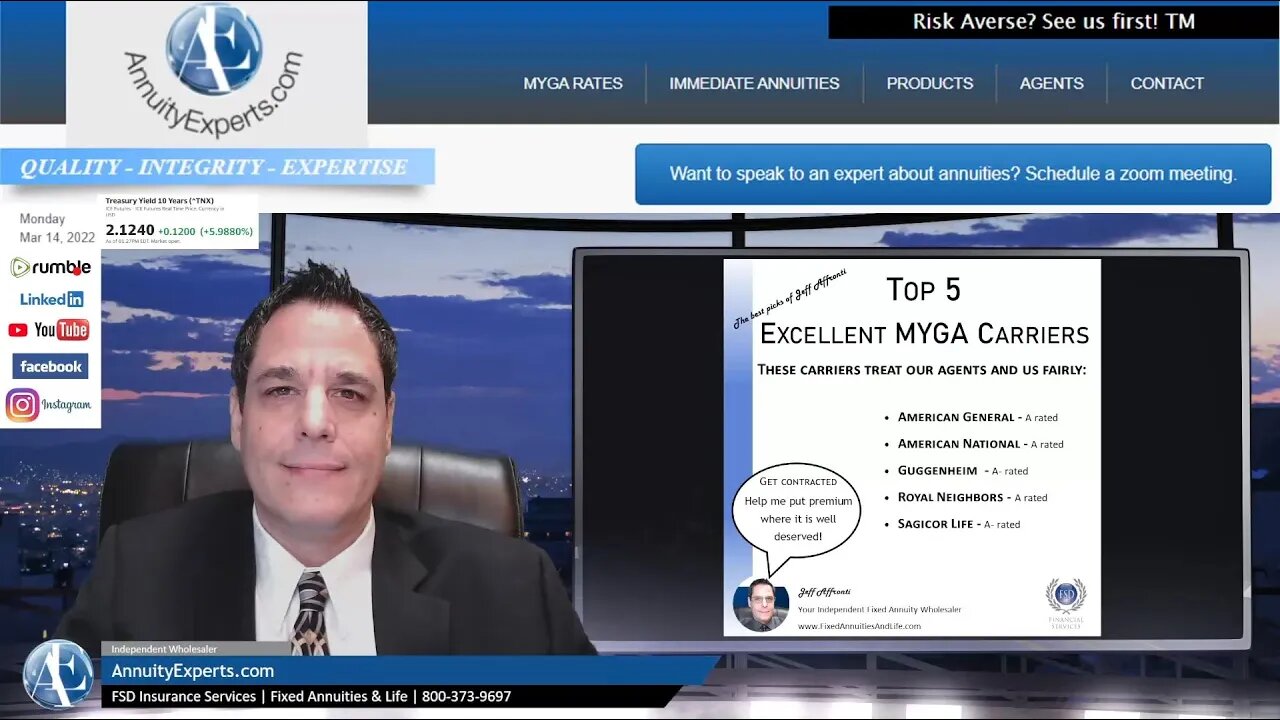
Task: Open the Facebook social link
Action: click(x=50, y=366)
